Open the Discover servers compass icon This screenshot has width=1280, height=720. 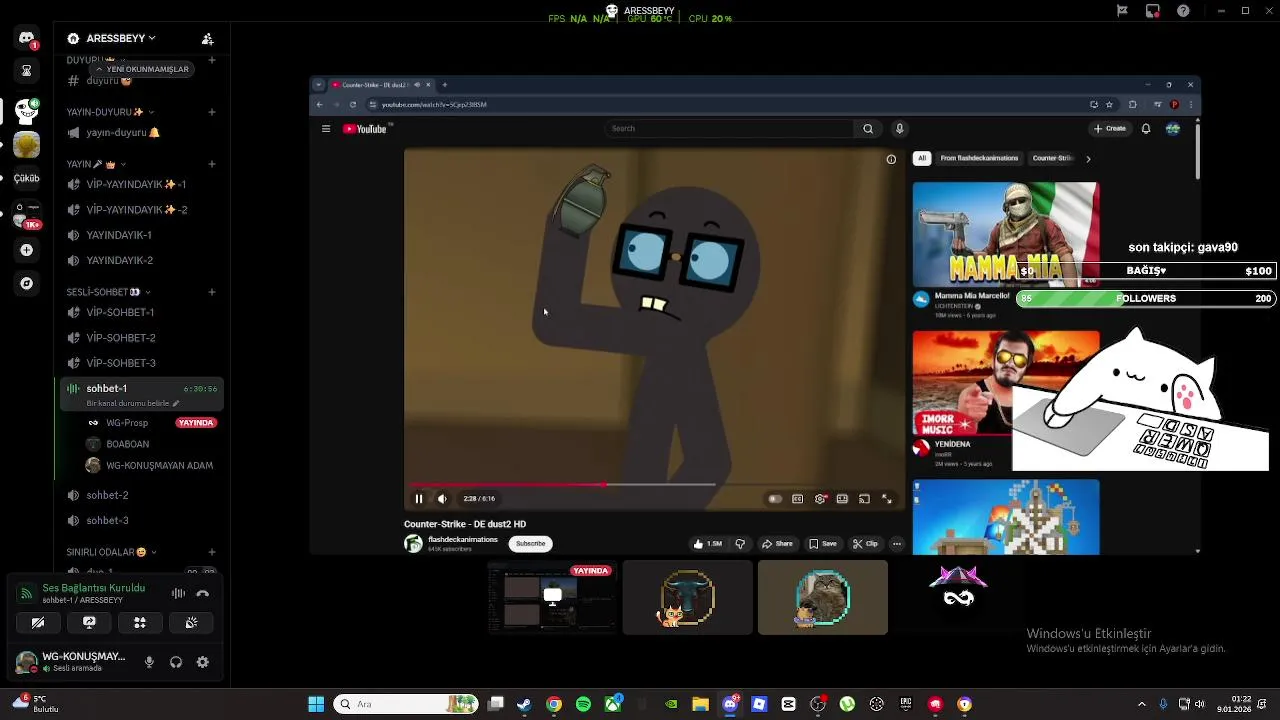click(27, 284)
